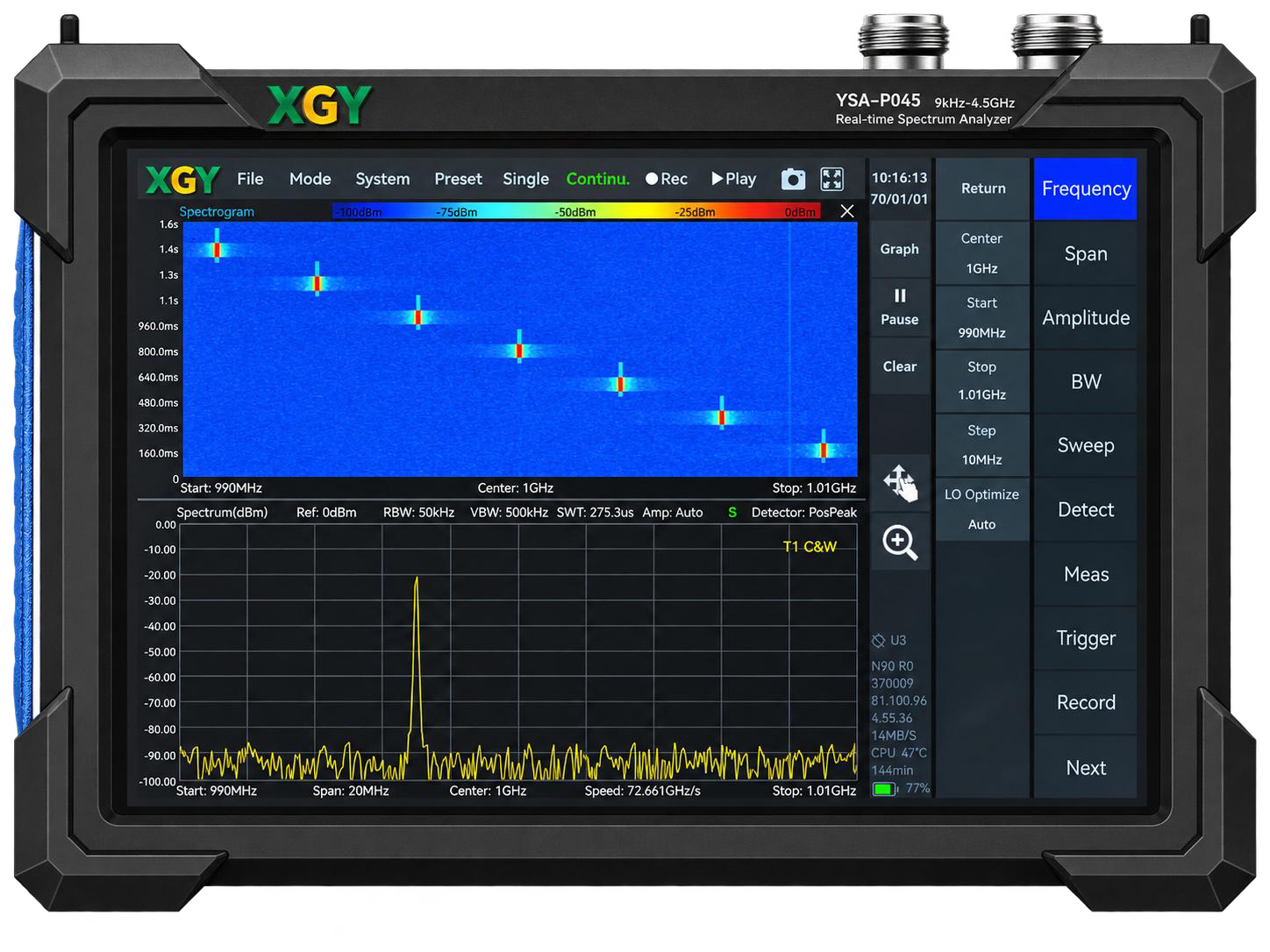This screenshot has height=952, width=1270.
Task: Click the 144min battery time
Action: (892, 771)
